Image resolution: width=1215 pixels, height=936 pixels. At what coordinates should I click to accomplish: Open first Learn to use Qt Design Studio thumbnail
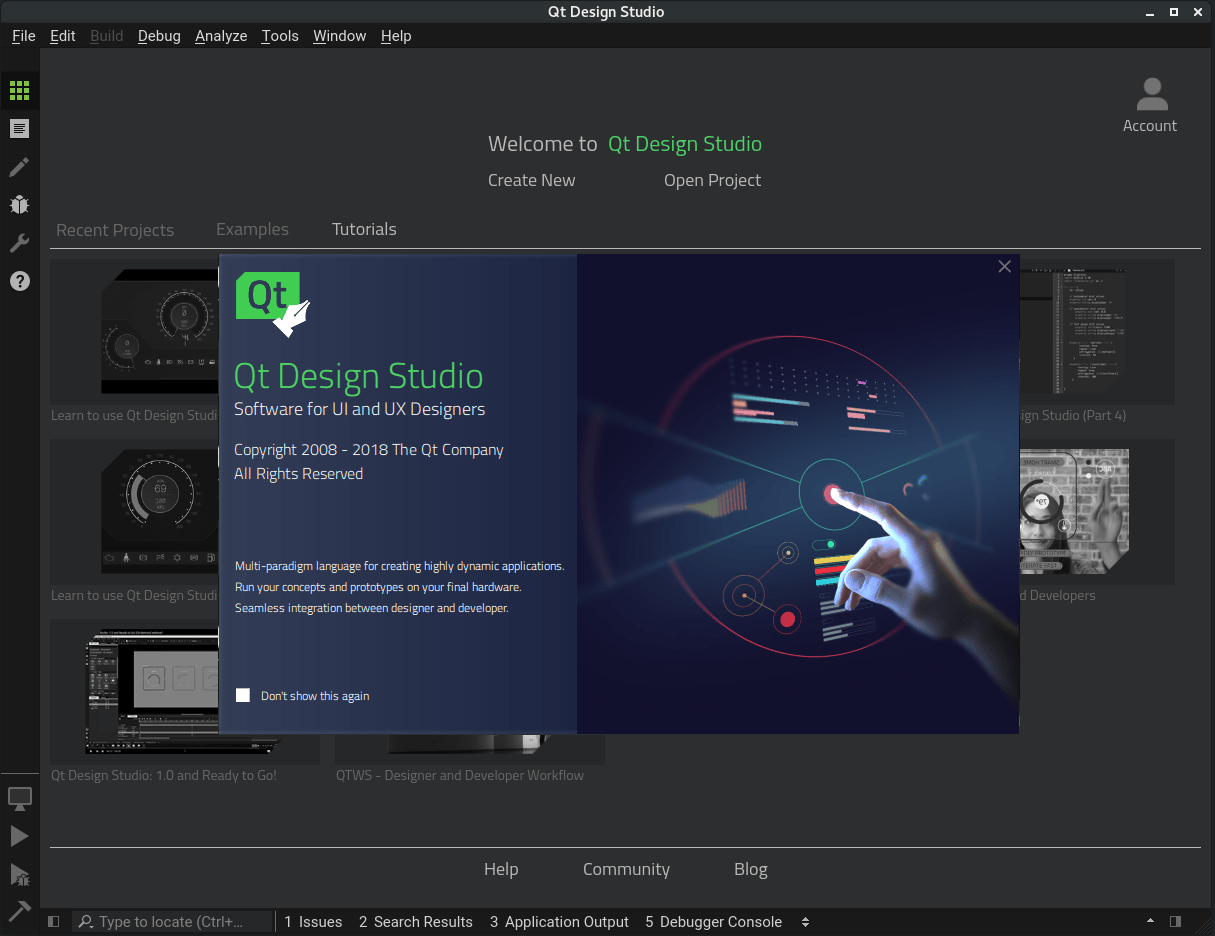point(134,331)
